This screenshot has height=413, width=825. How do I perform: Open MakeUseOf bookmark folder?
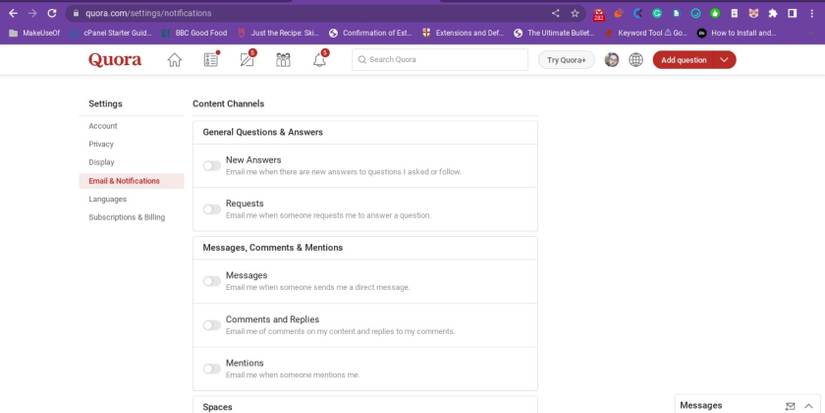tap(35, 33)
